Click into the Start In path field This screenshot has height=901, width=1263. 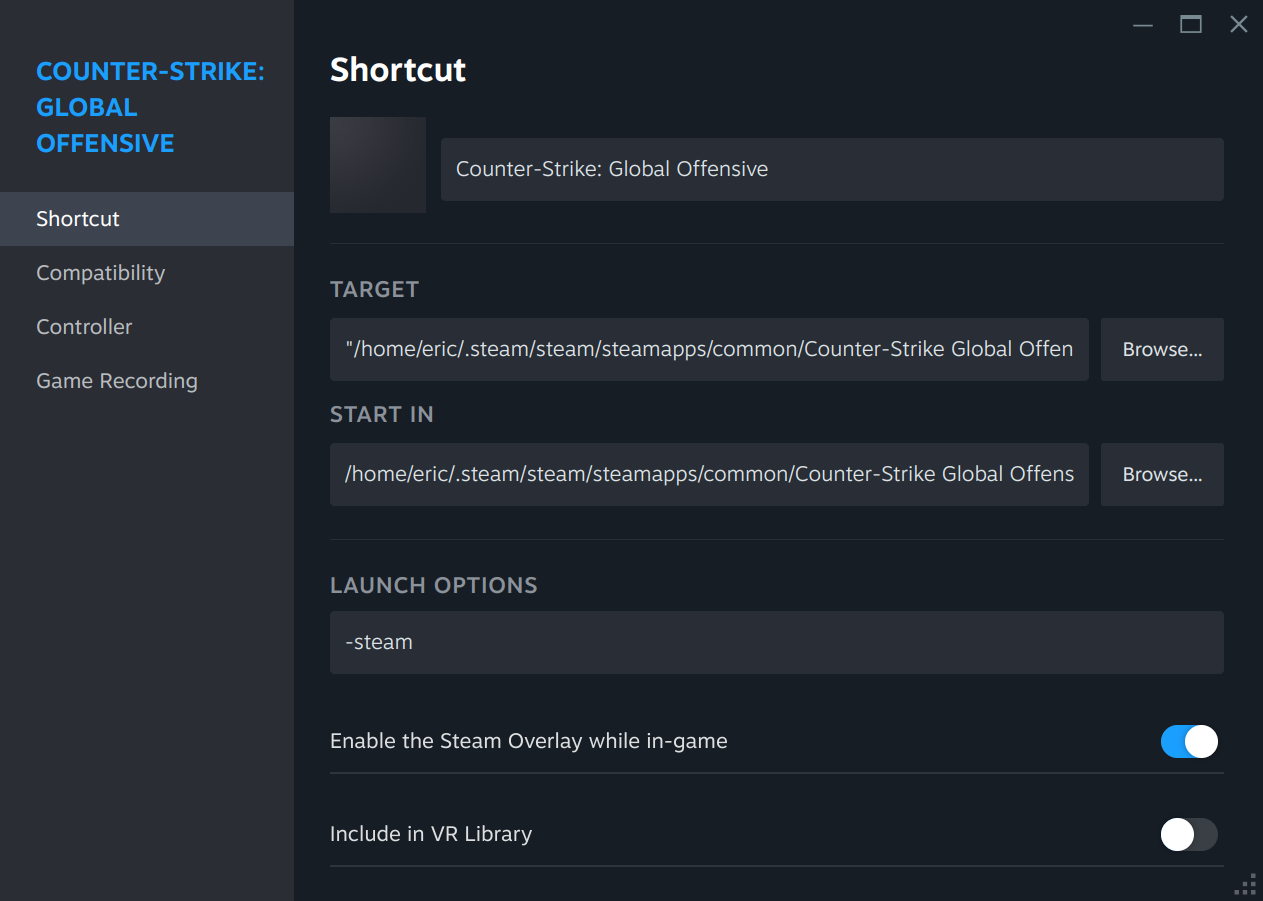pos(709,474)
